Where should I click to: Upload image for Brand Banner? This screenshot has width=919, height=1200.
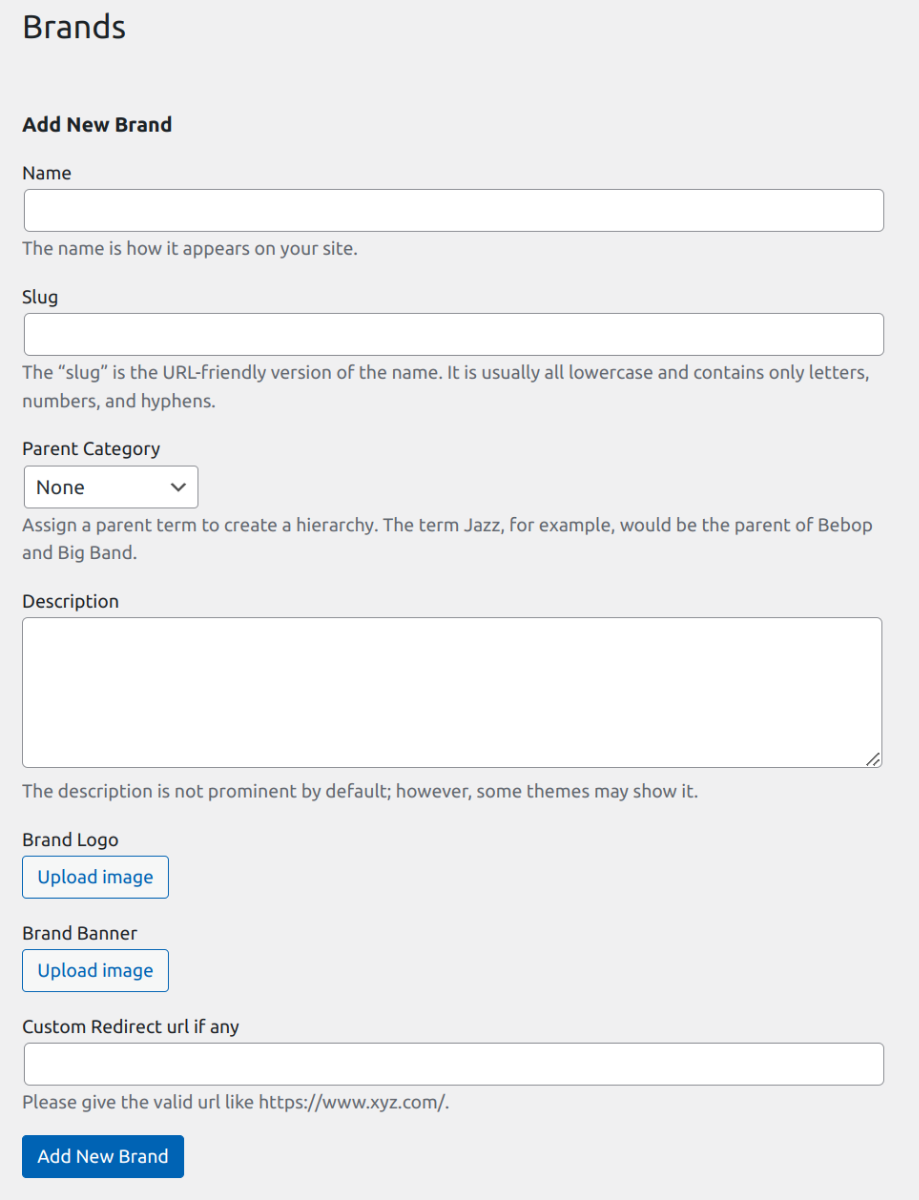point(95,970)
